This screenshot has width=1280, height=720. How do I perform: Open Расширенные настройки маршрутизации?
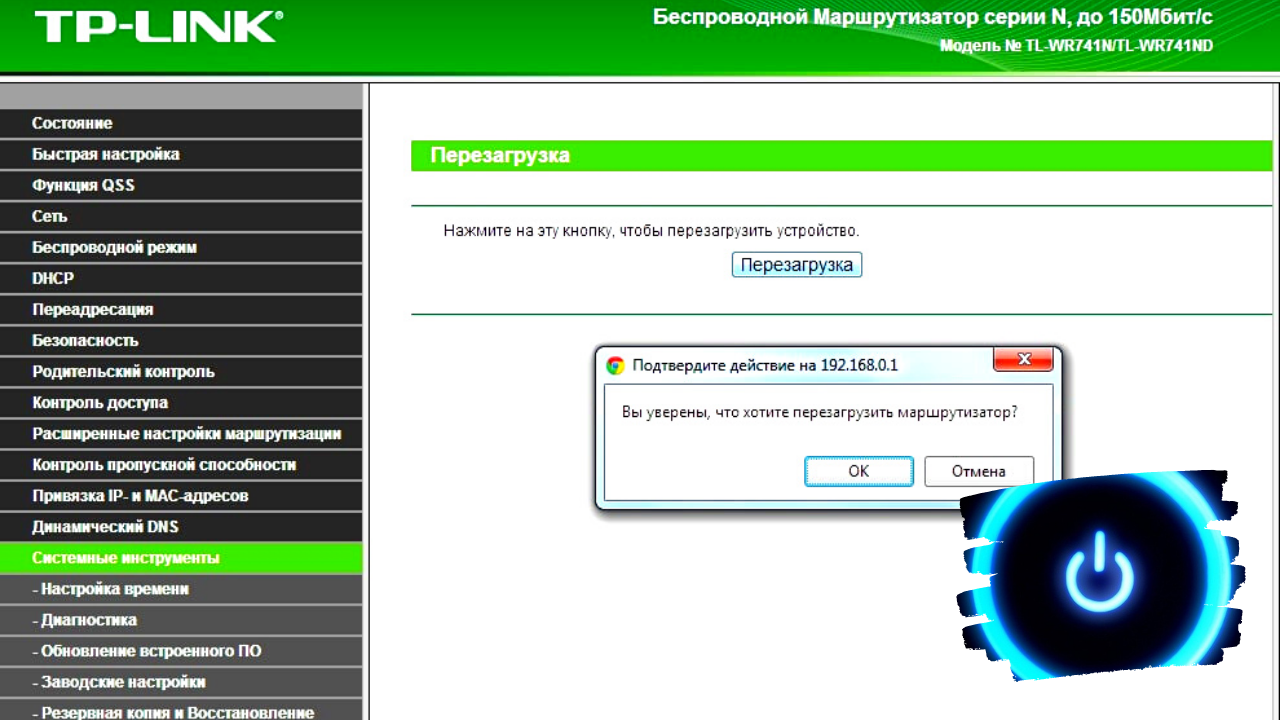tap(181, 433)
